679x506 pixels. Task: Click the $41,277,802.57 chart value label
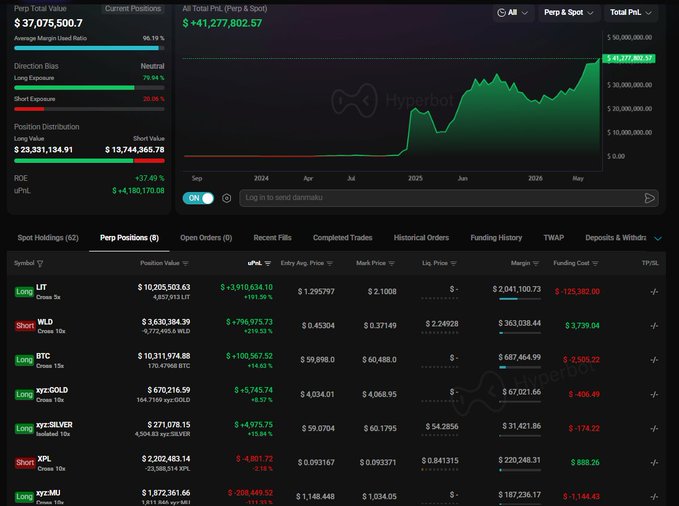click(629, 58)
